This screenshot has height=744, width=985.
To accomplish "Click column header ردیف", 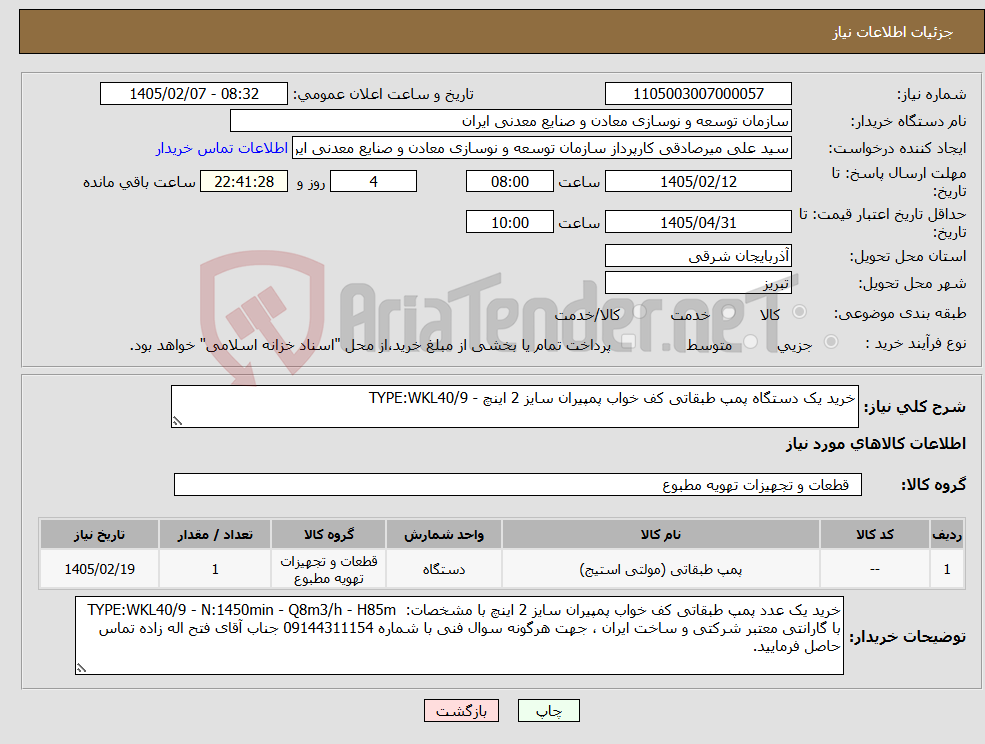I will (947, 535).
